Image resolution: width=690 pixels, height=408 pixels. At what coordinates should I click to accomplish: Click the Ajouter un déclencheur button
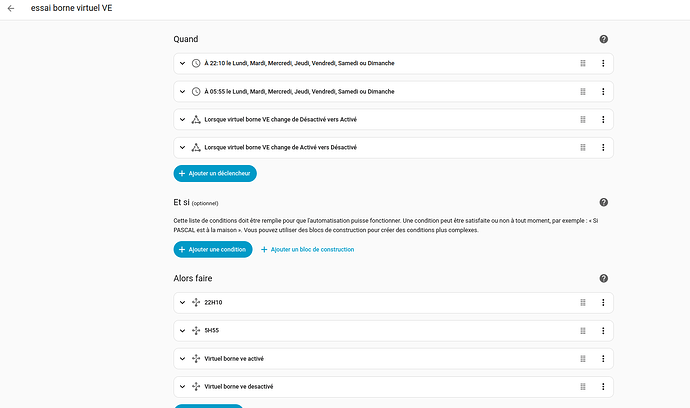coord(215,173)
